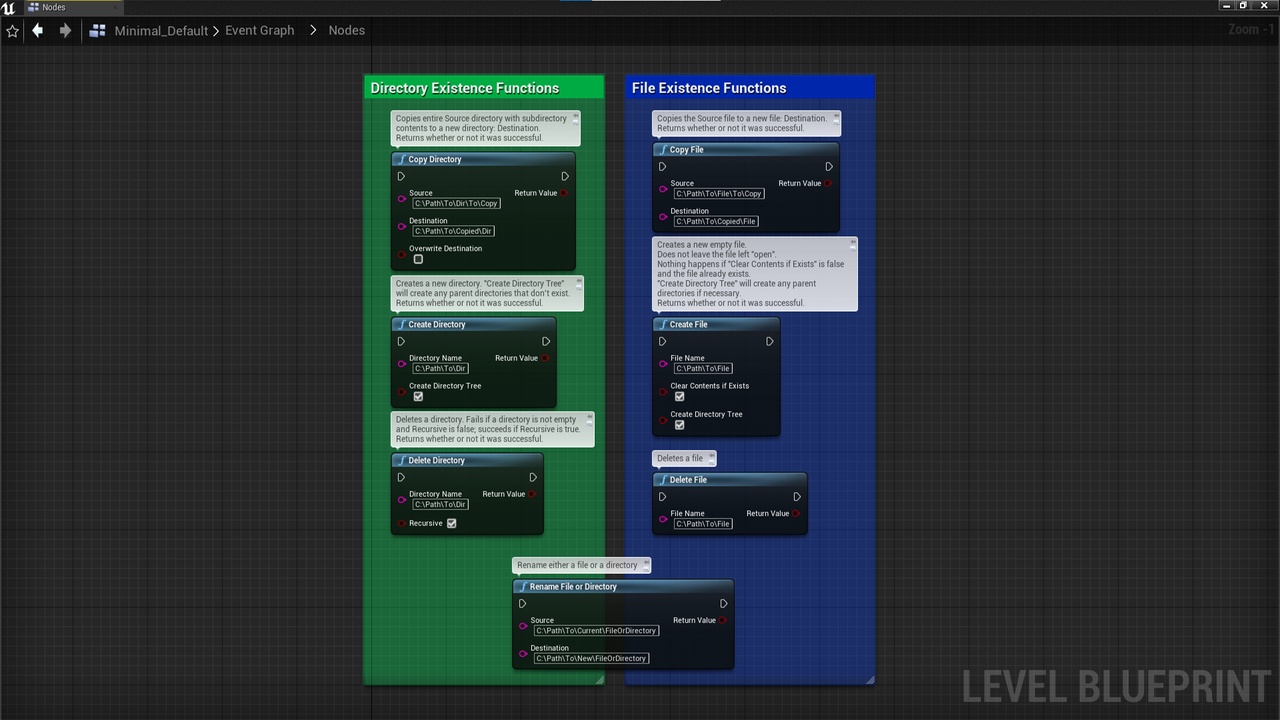Click Copy File Destination path field
This screenshot has height=720, width=1280.
tap(716, 221)
